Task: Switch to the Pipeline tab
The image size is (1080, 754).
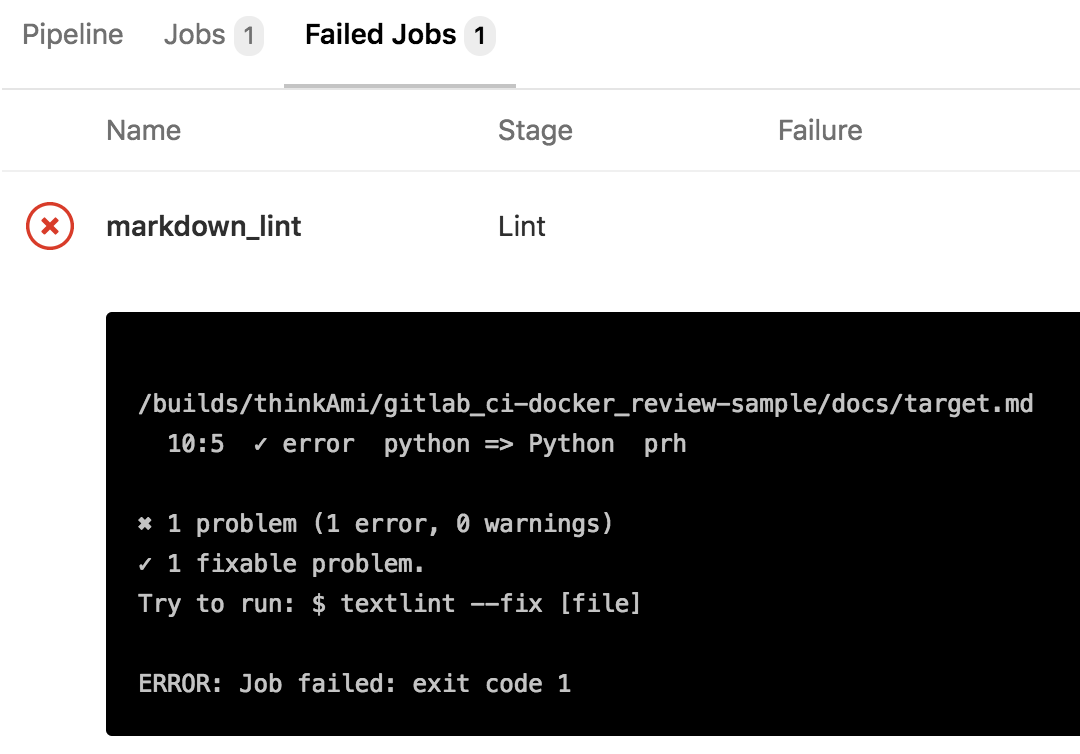Action: point(72,34)
